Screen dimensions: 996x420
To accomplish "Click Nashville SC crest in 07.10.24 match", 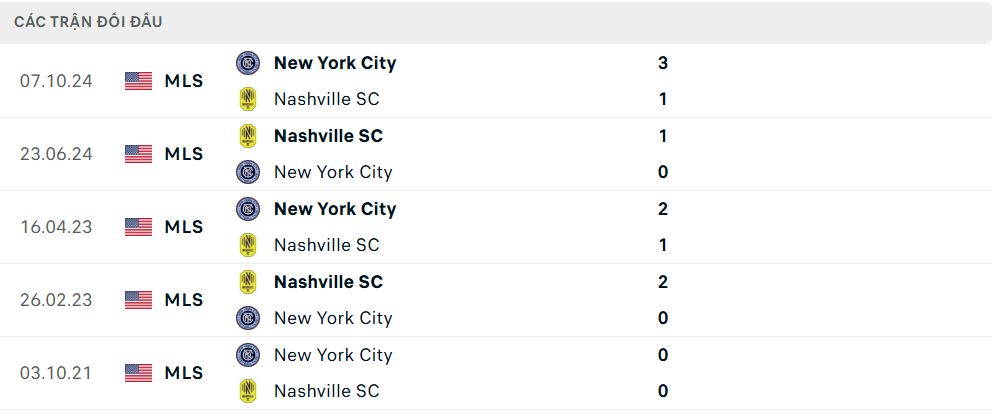I will [x=248, y=99].
